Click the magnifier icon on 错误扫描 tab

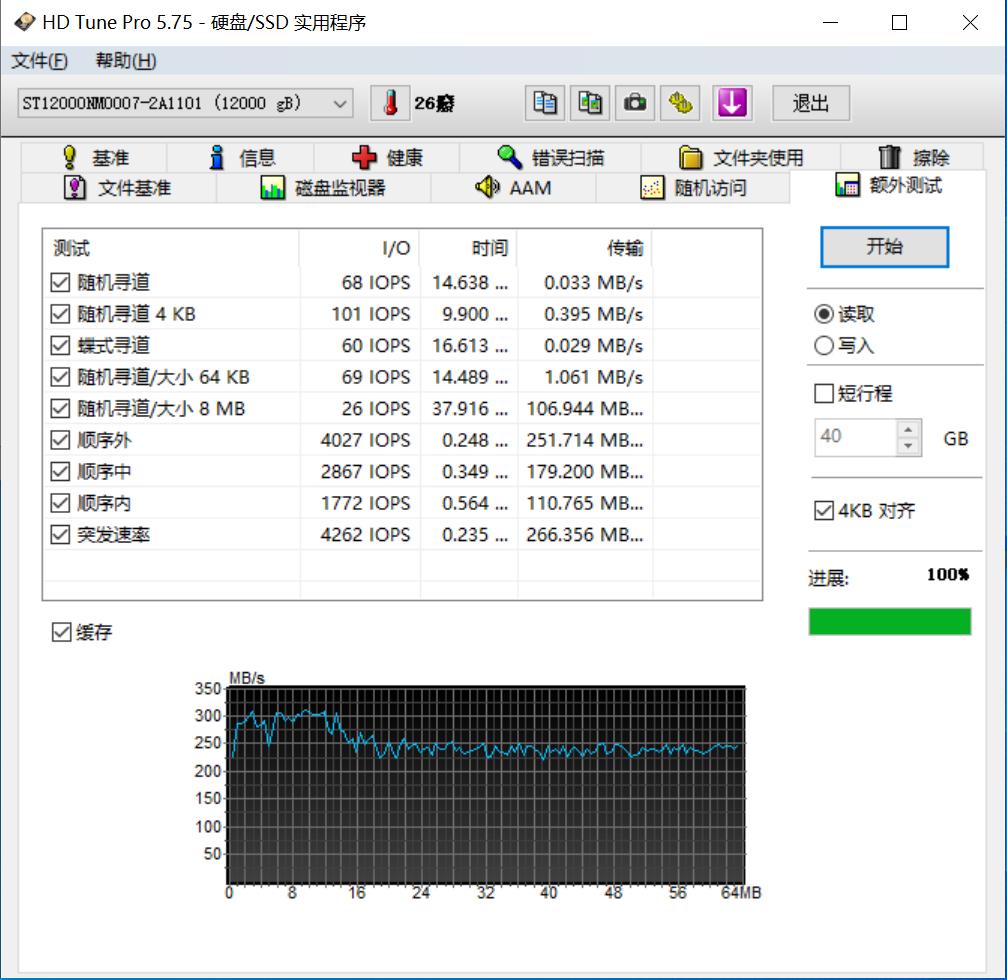[x=508, y=156]
